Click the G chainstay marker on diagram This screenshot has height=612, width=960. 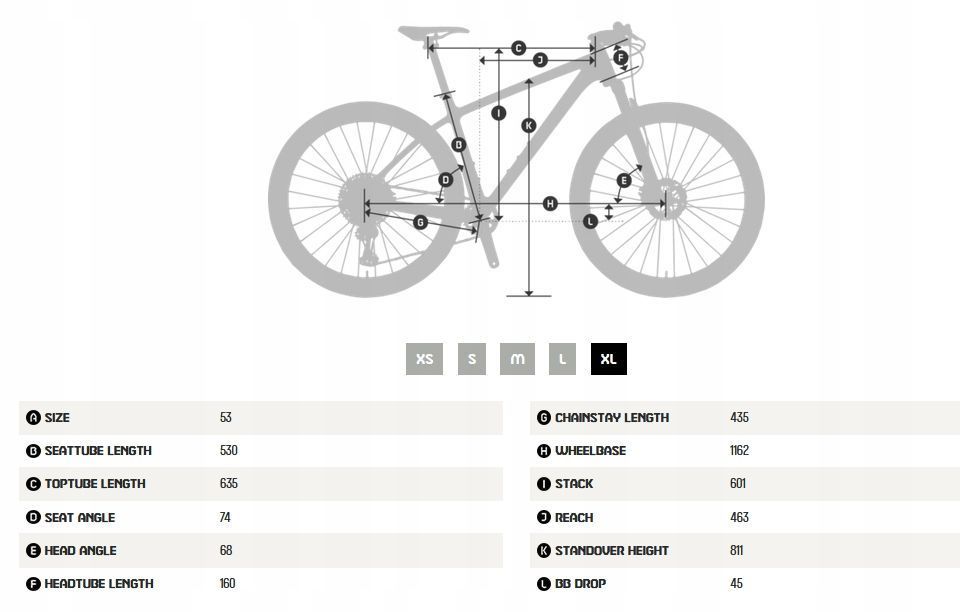(x=421, y=221)
